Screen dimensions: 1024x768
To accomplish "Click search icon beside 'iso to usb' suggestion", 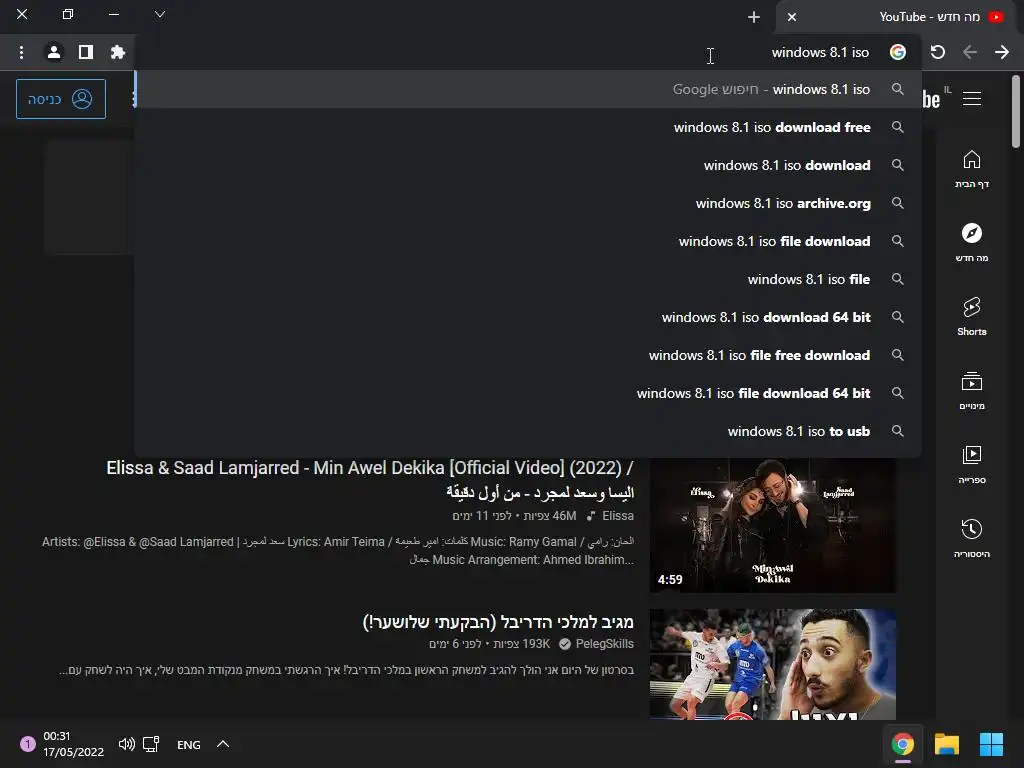I will click(898, 431).
